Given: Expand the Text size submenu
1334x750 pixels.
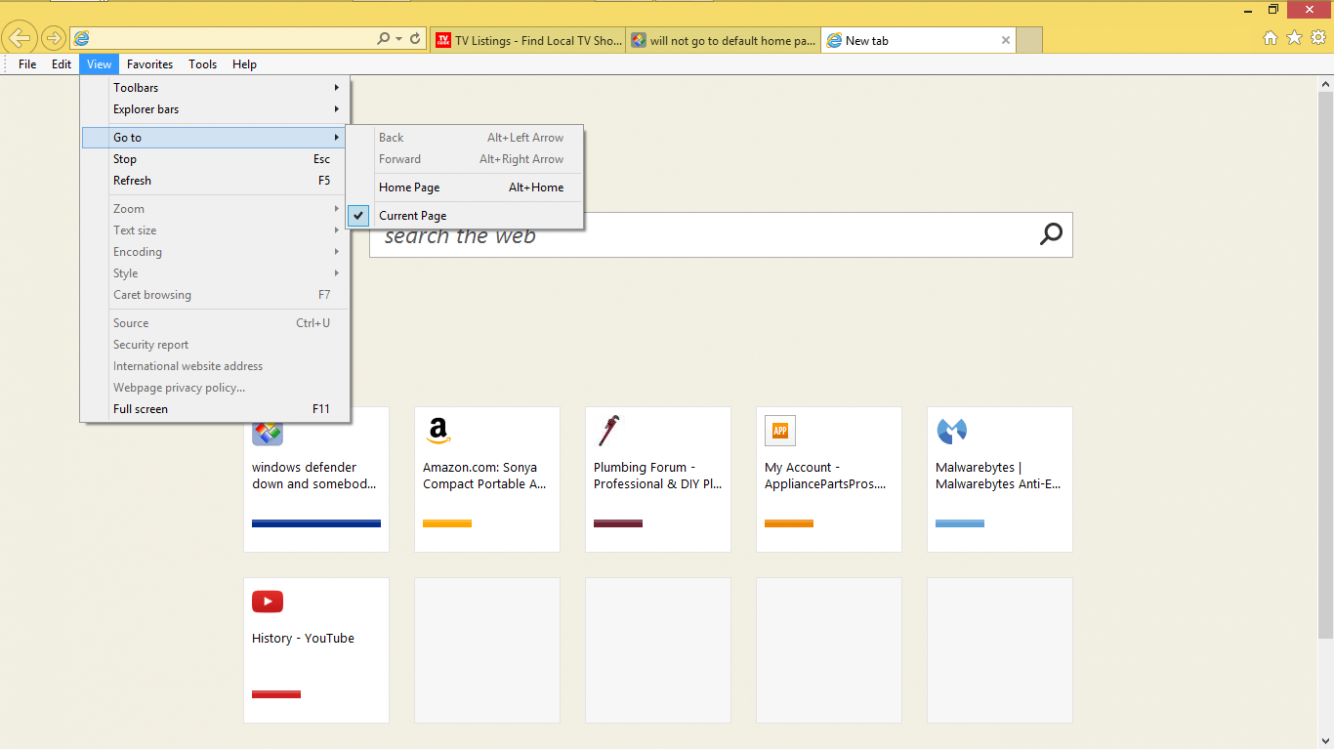Looking at the screenshot, I should (x=215, y=230).
